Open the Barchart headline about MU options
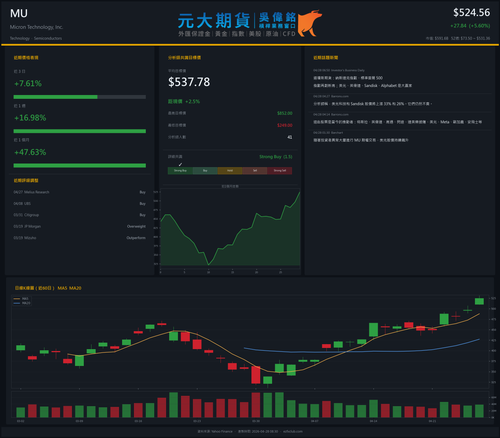 [x=361, y=140]
